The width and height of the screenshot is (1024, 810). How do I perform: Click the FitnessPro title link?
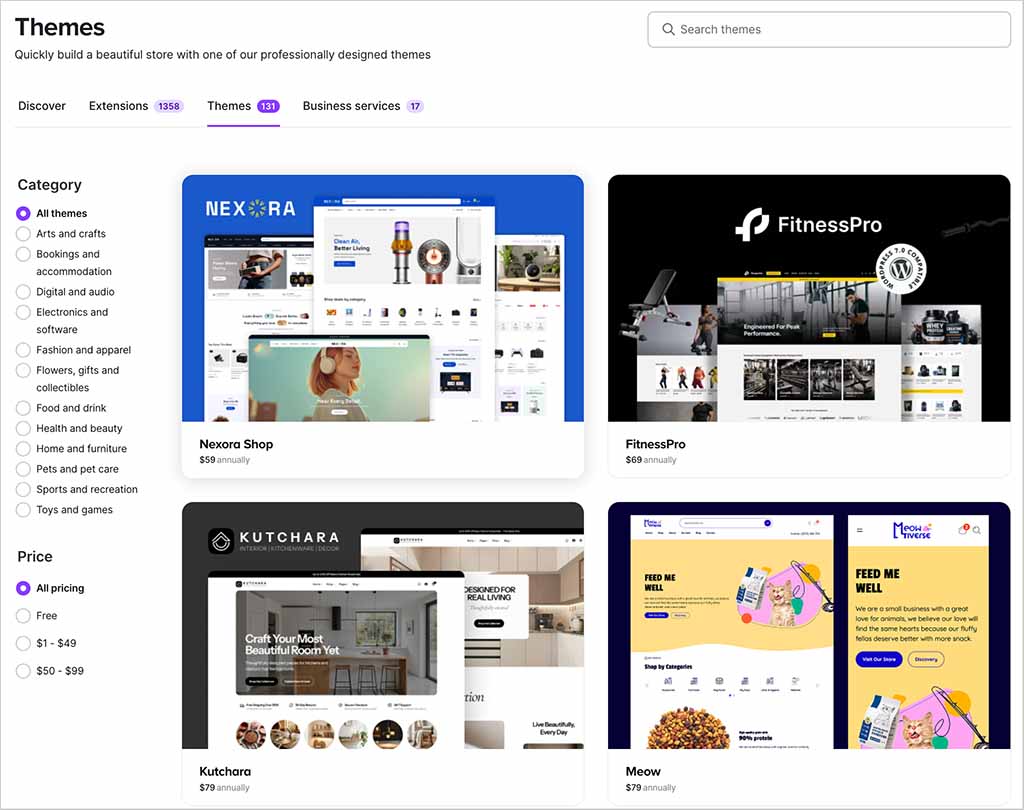(x=656, y=444)
